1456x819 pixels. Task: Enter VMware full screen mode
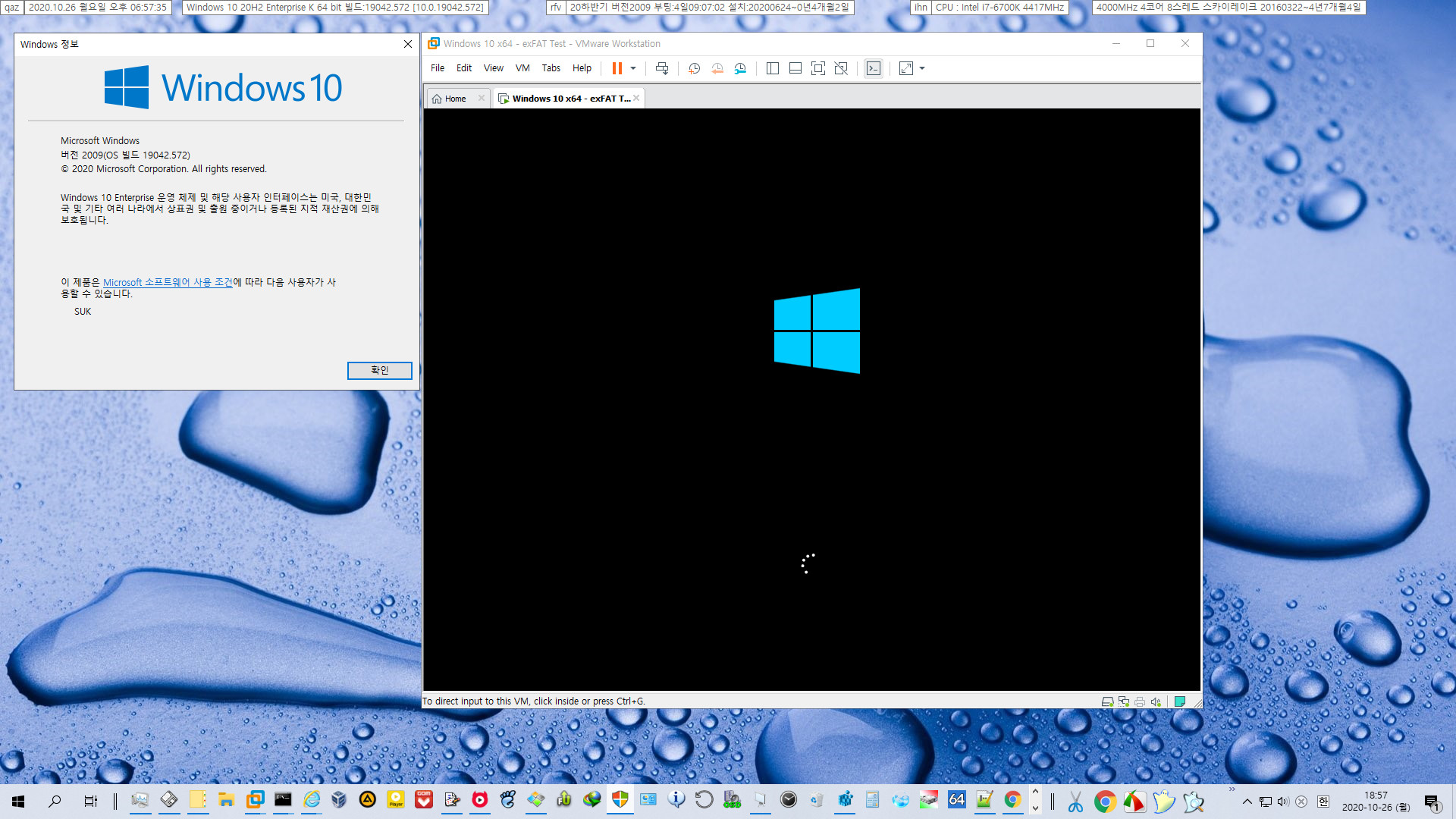818,68
